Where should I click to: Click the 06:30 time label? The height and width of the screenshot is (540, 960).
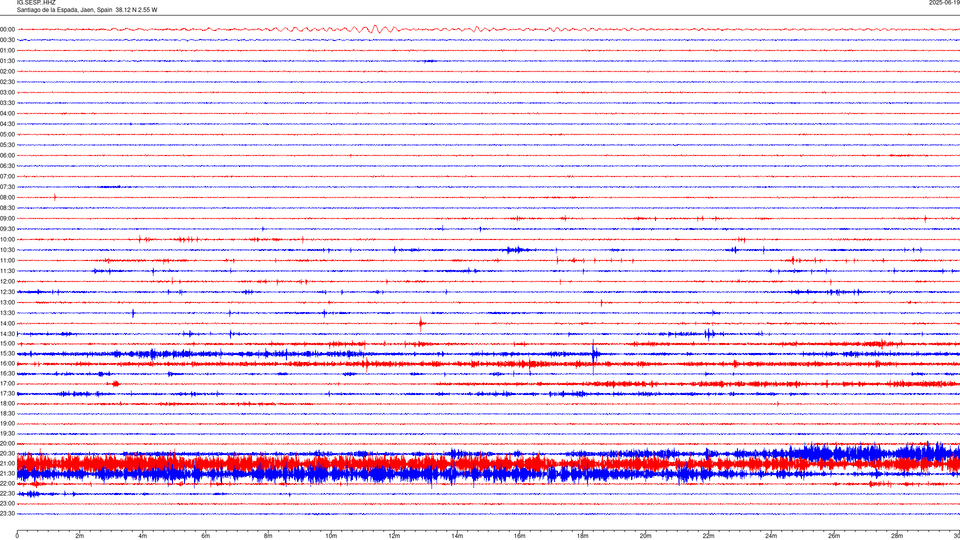click(x=7, y=166)
